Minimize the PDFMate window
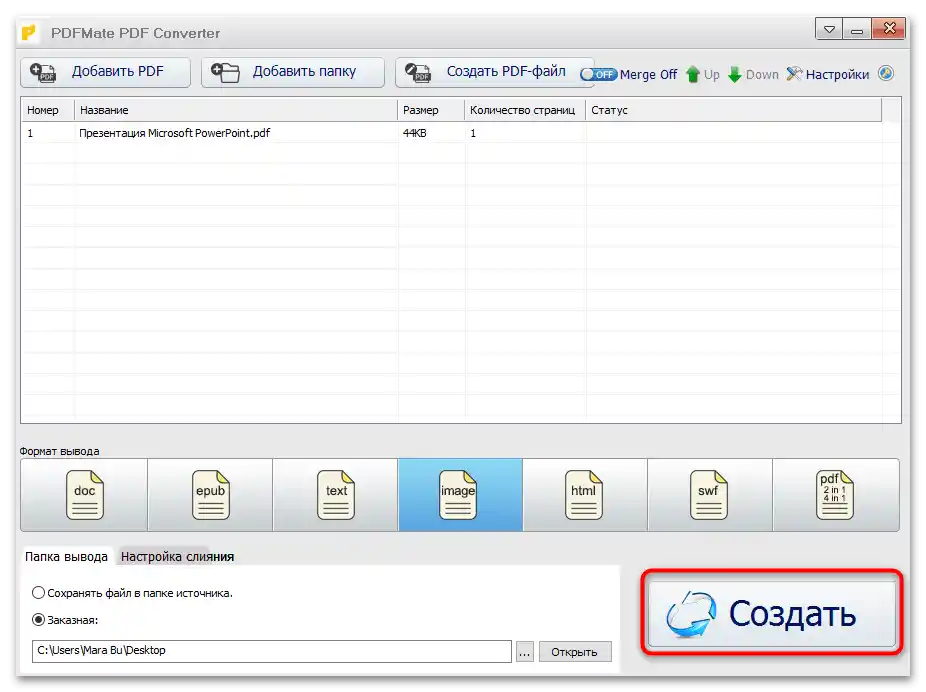 (857, 29)
